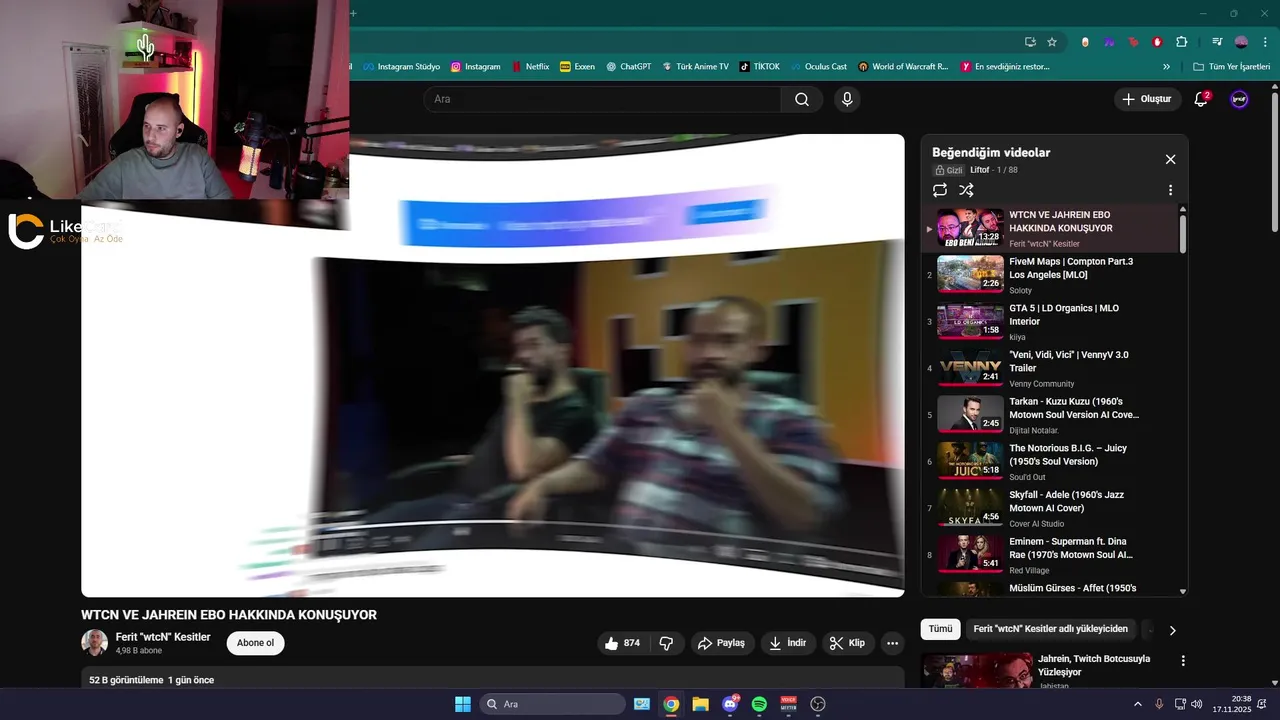
Task: Open the Exxen bookmark
Action: pyautogui.click(x=577, y=67)
